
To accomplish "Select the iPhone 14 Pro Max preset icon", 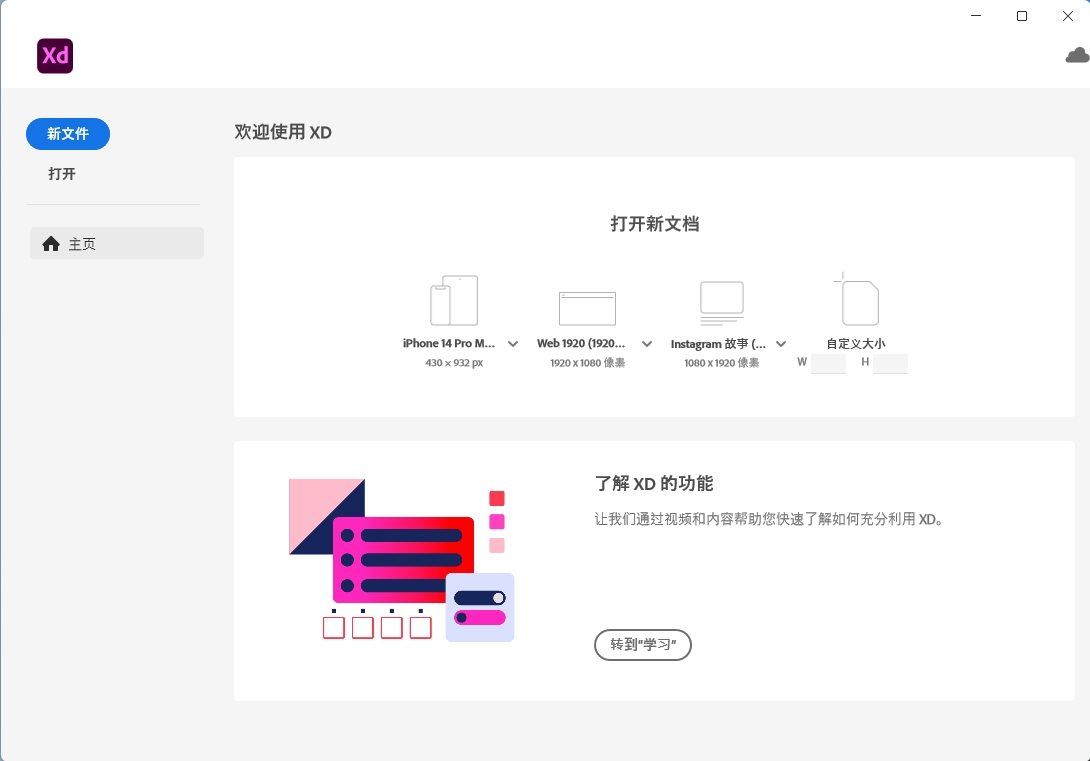I will [x=453, y=299].
